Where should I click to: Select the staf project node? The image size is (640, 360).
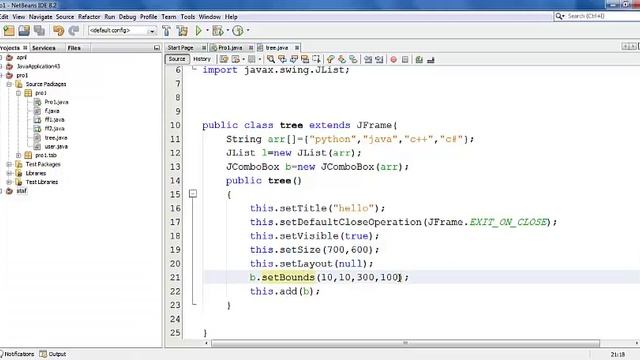tap(21, 191)
